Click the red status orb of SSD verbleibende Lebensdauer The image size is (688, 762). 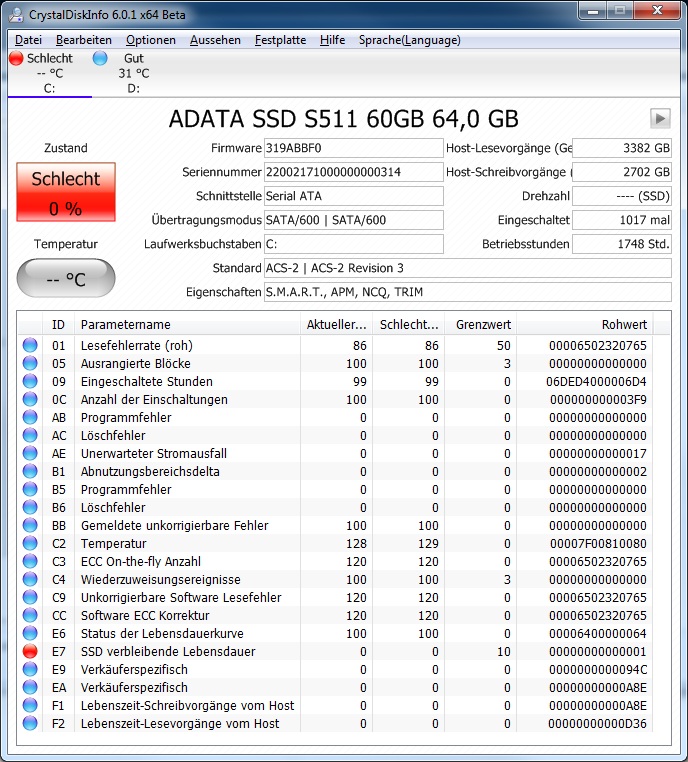tap(30, 651)
